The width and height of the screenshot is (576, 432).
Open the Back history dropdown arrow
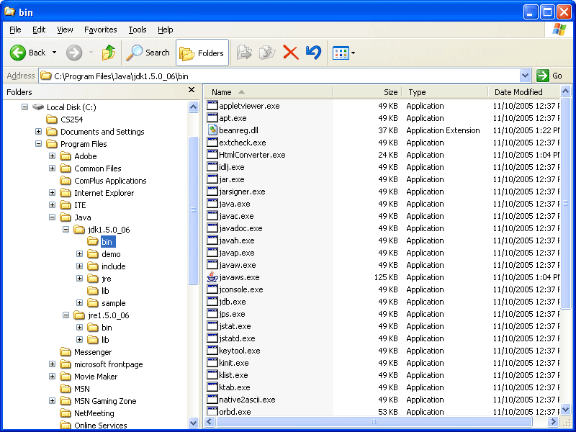tap(54, 53)
